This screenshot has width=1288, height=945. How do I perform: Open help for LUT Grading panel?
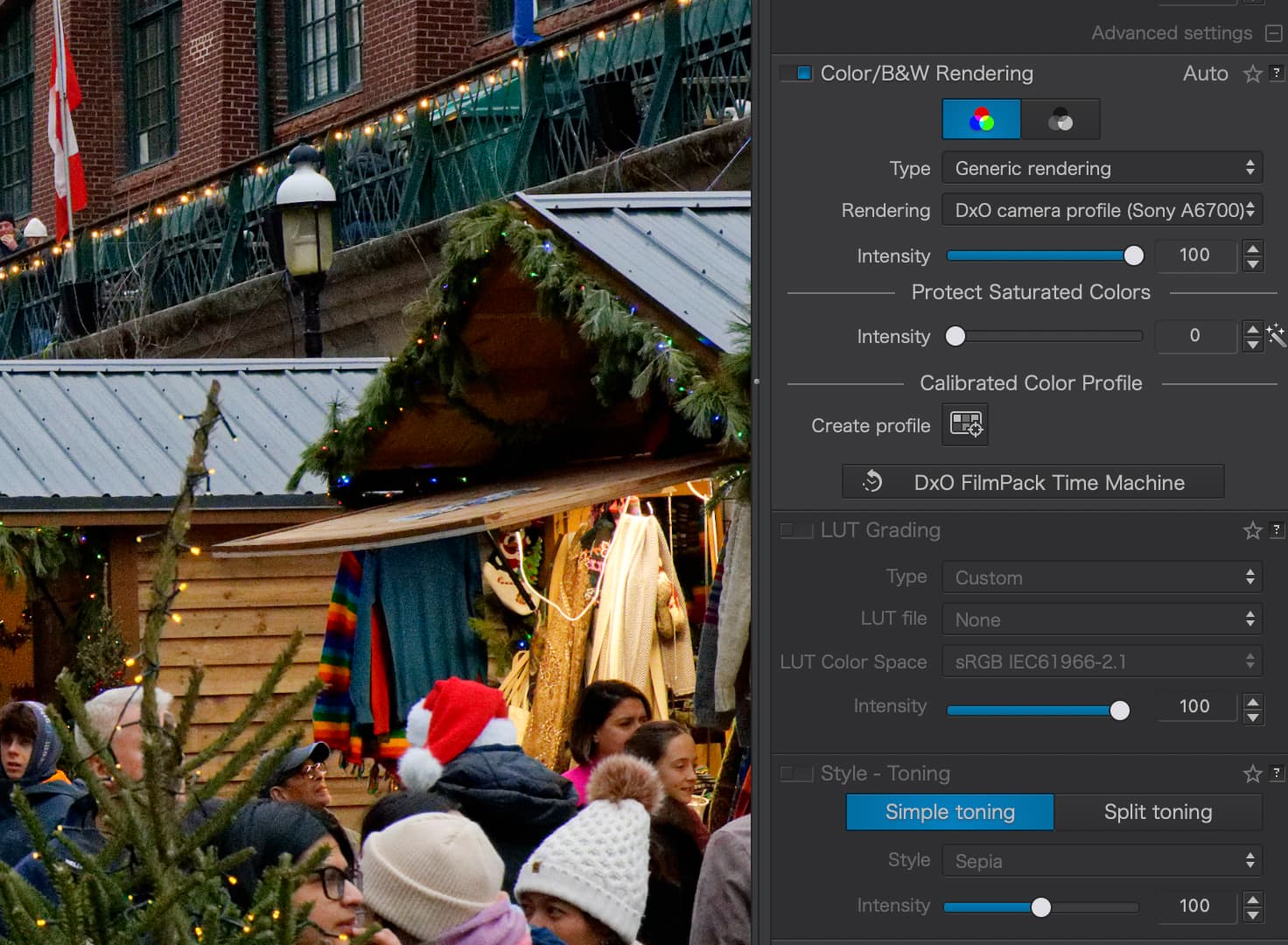click(x=1277, y=529)
